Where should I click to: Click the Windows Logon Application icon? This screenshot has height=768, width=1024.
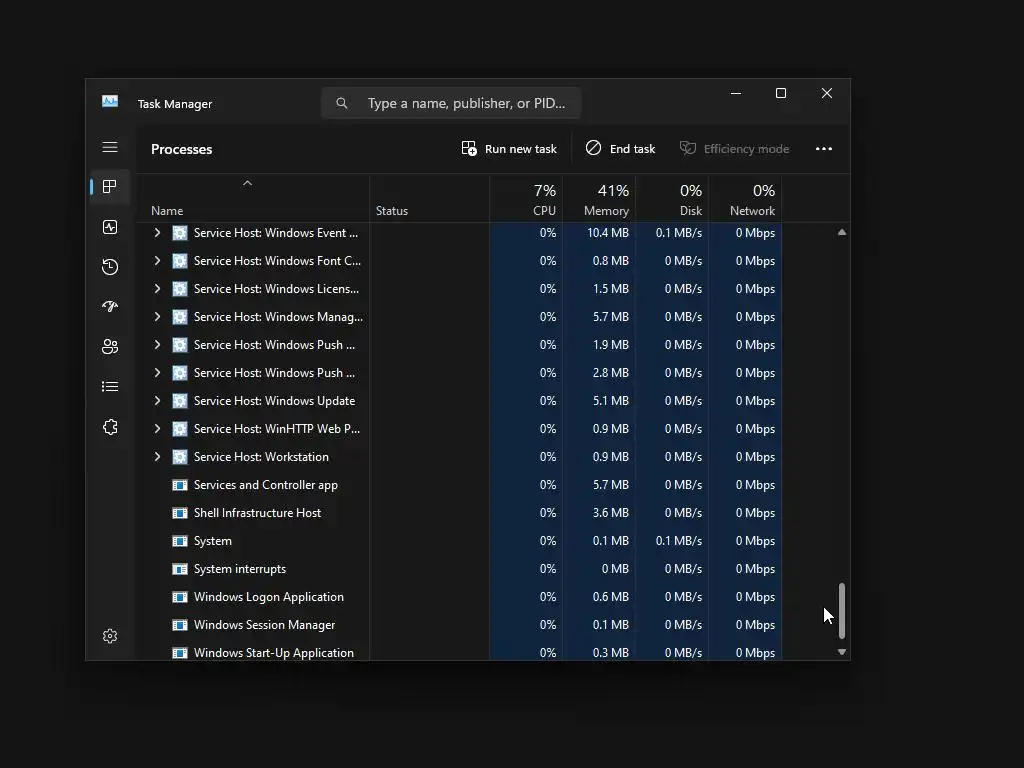click(180, 597)
